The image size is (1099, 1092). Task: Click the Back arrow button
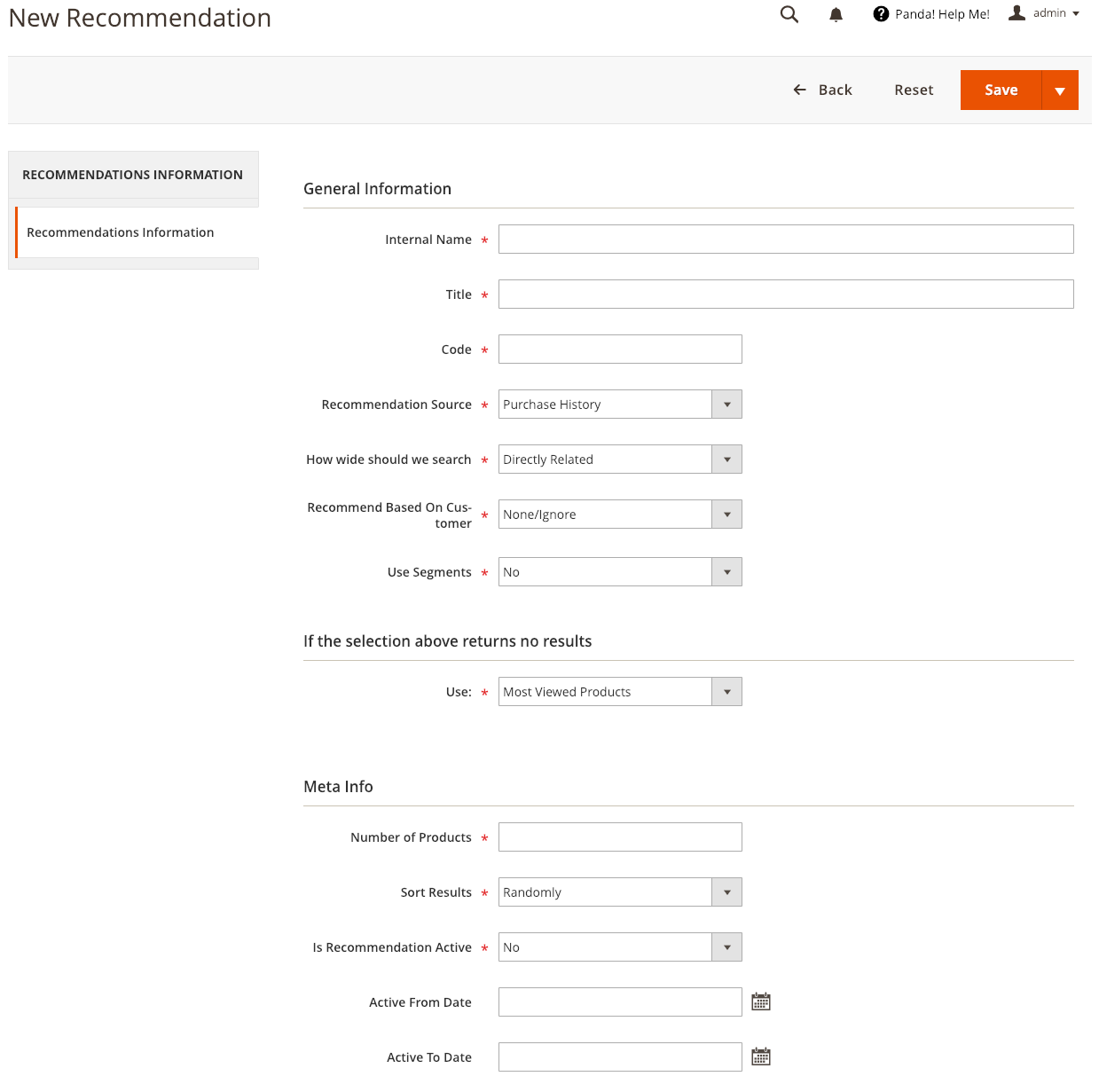[x=822, y=90]
